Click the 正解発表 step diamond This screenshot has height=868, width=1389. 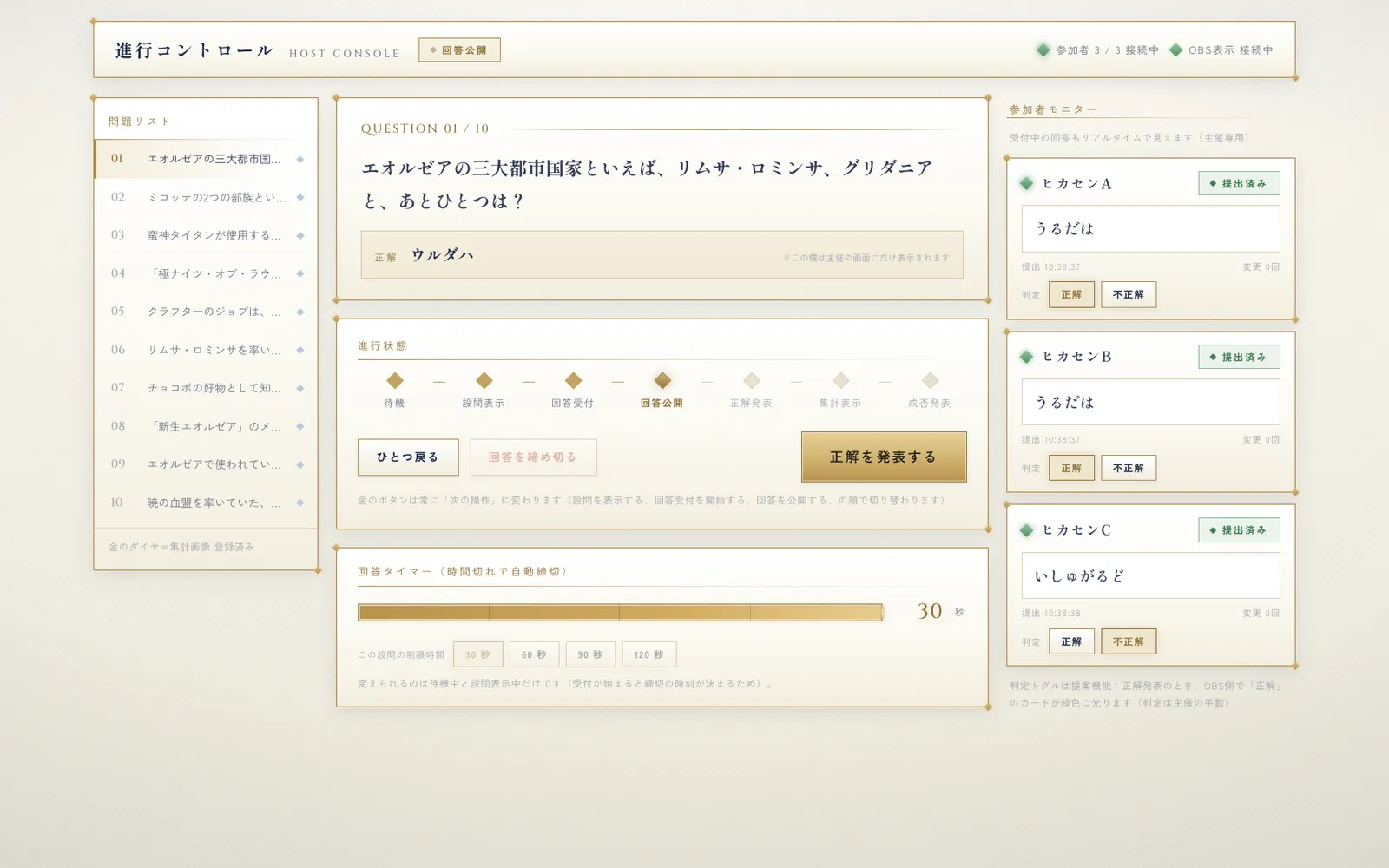pos(752,380)
